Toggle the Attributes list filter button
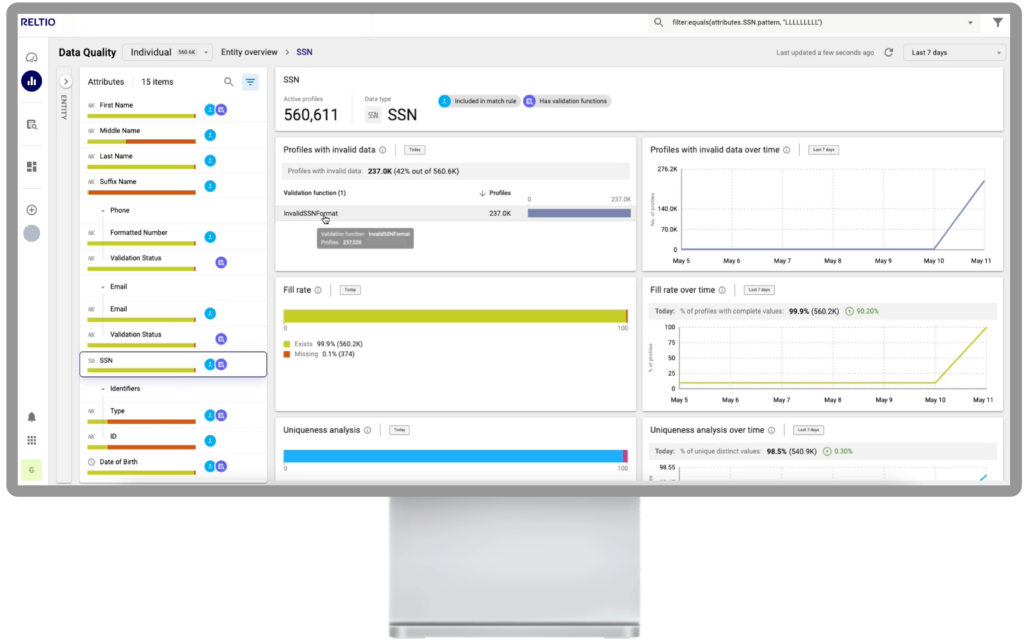The image size is (1024, 644). click(x=250, y=82)
